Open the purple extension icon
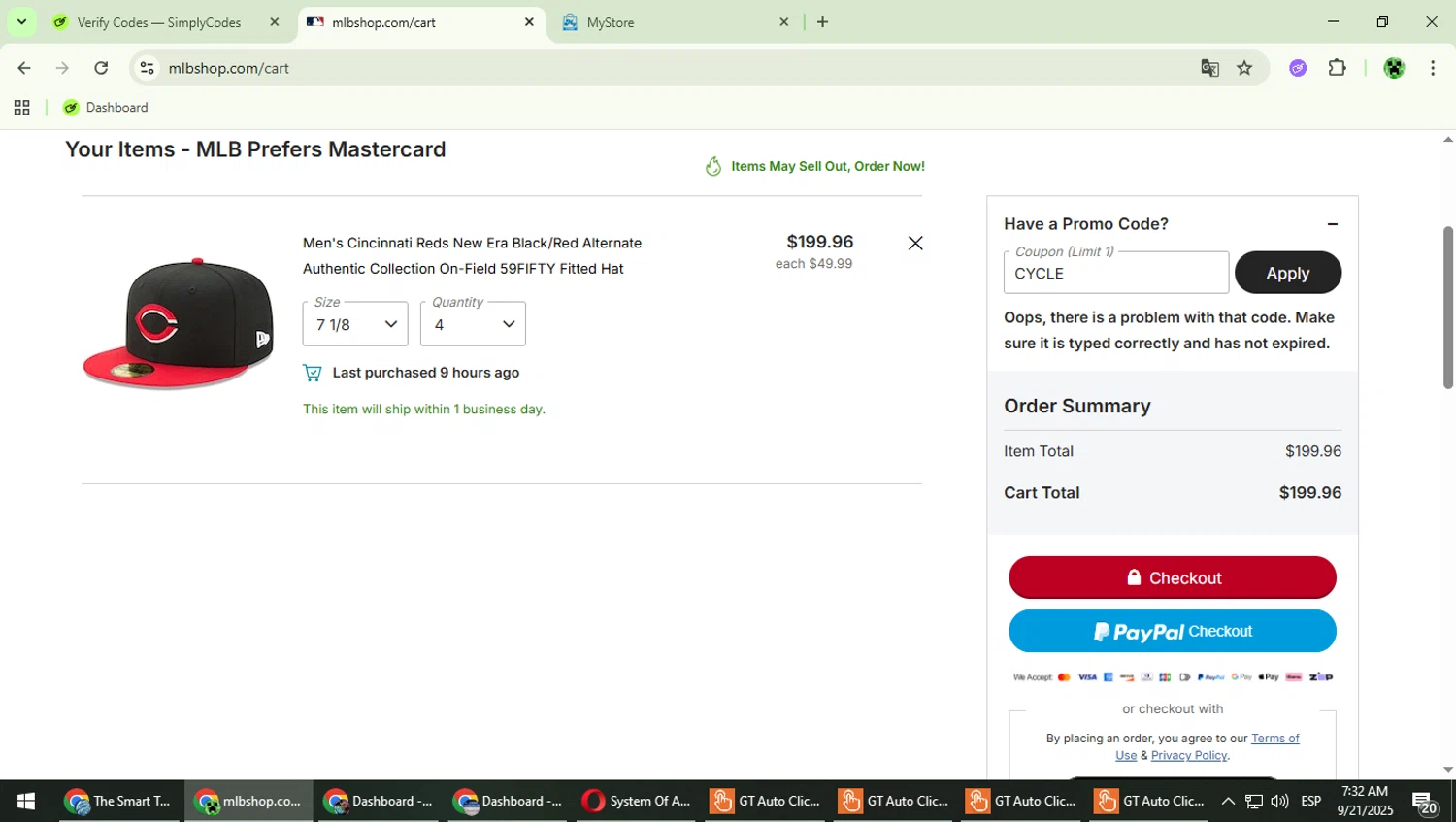 coord(1298,68)
